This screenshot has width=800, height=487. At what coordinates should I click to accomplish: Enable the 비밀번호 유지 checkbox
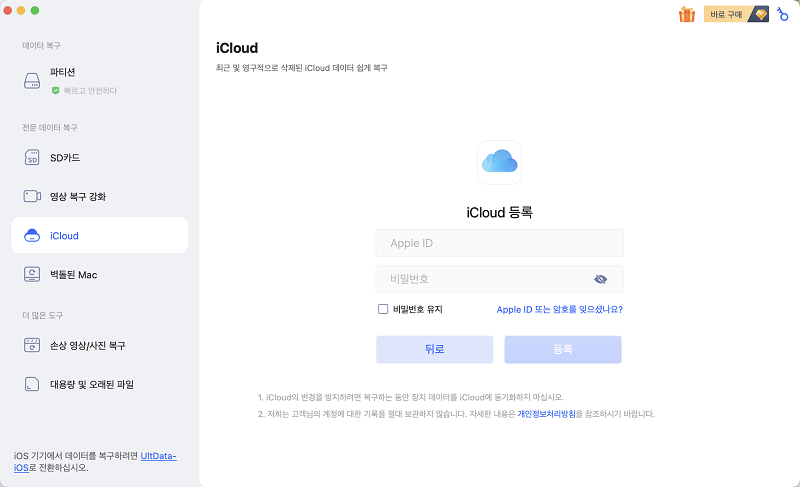(x=383, y=309)
